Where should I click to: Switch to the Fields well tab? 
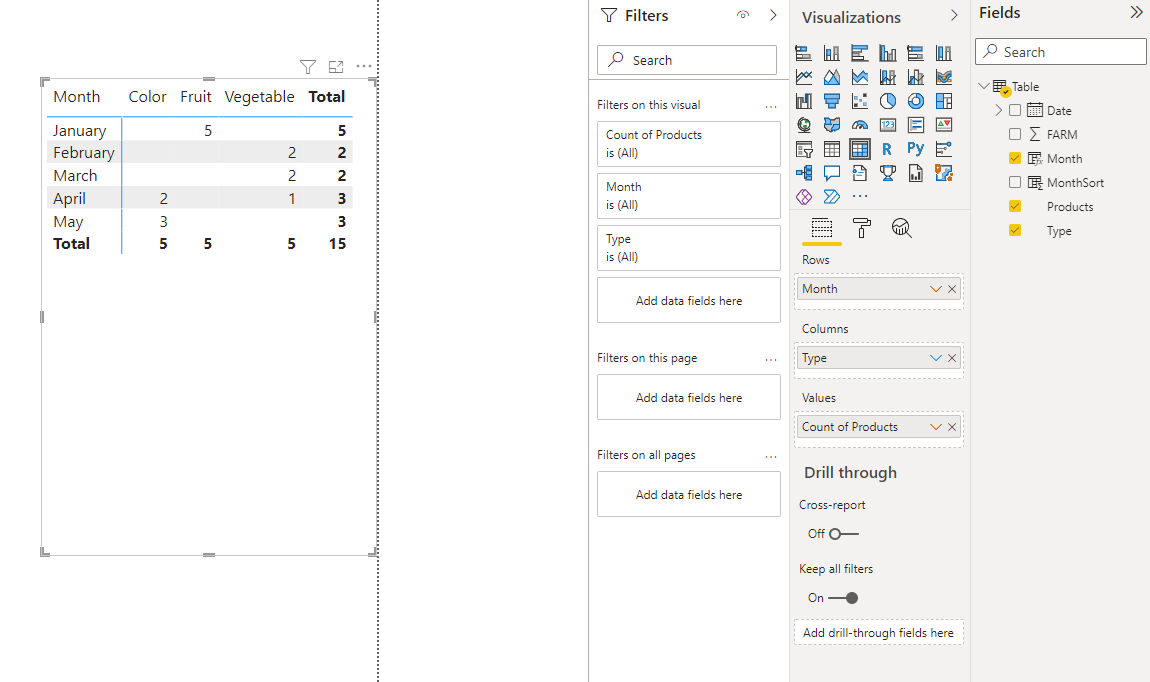pyautogui.click(x=821, y=229)
